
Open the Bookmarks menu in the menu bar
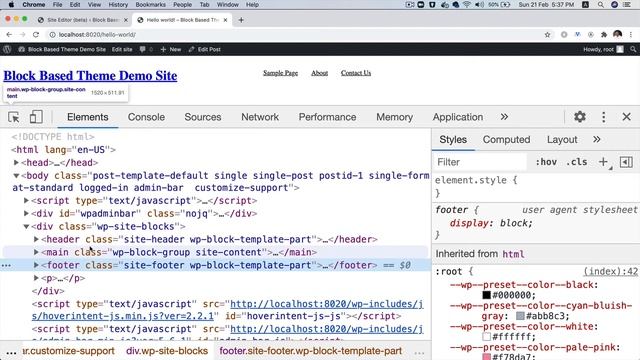pos(151,5)
